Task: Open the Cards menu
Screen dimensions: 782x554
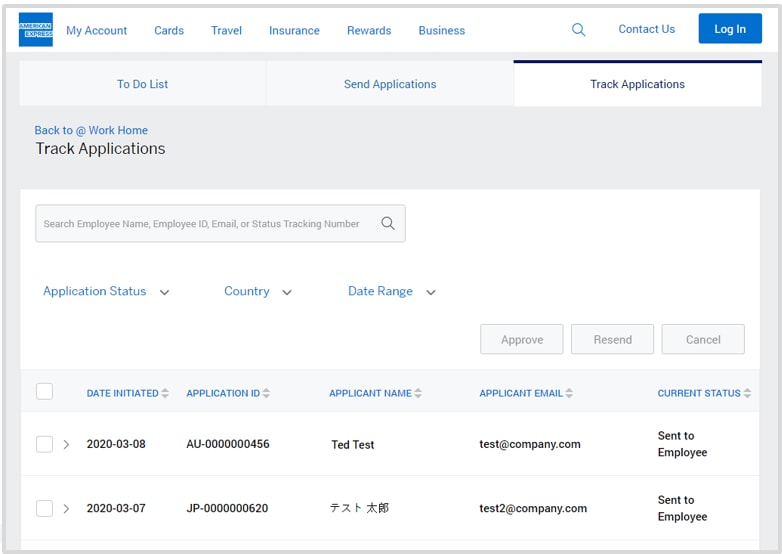Action: (169, 30)
